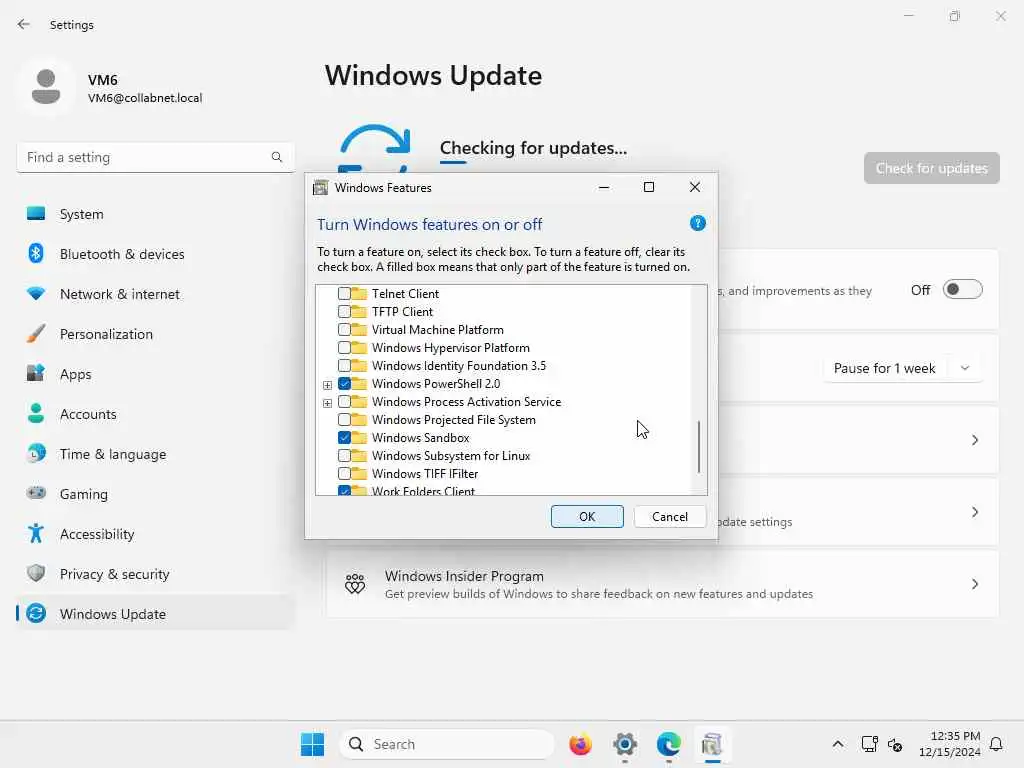1024x768 pixels.
Task: Uncheck Windows PowerShell 2.0 checkbox
Action: coord(344,383)
